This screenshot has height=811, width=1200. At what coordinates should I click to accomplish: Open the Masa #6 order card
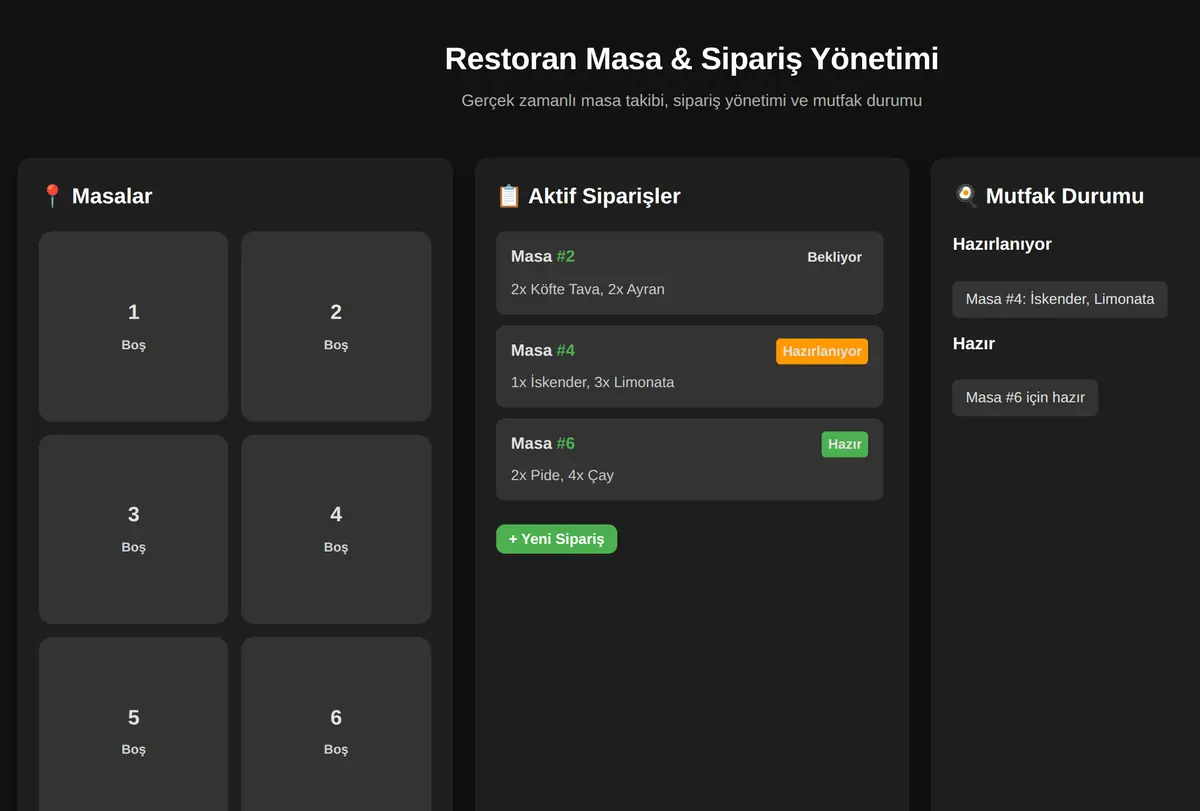pos(689,459)
